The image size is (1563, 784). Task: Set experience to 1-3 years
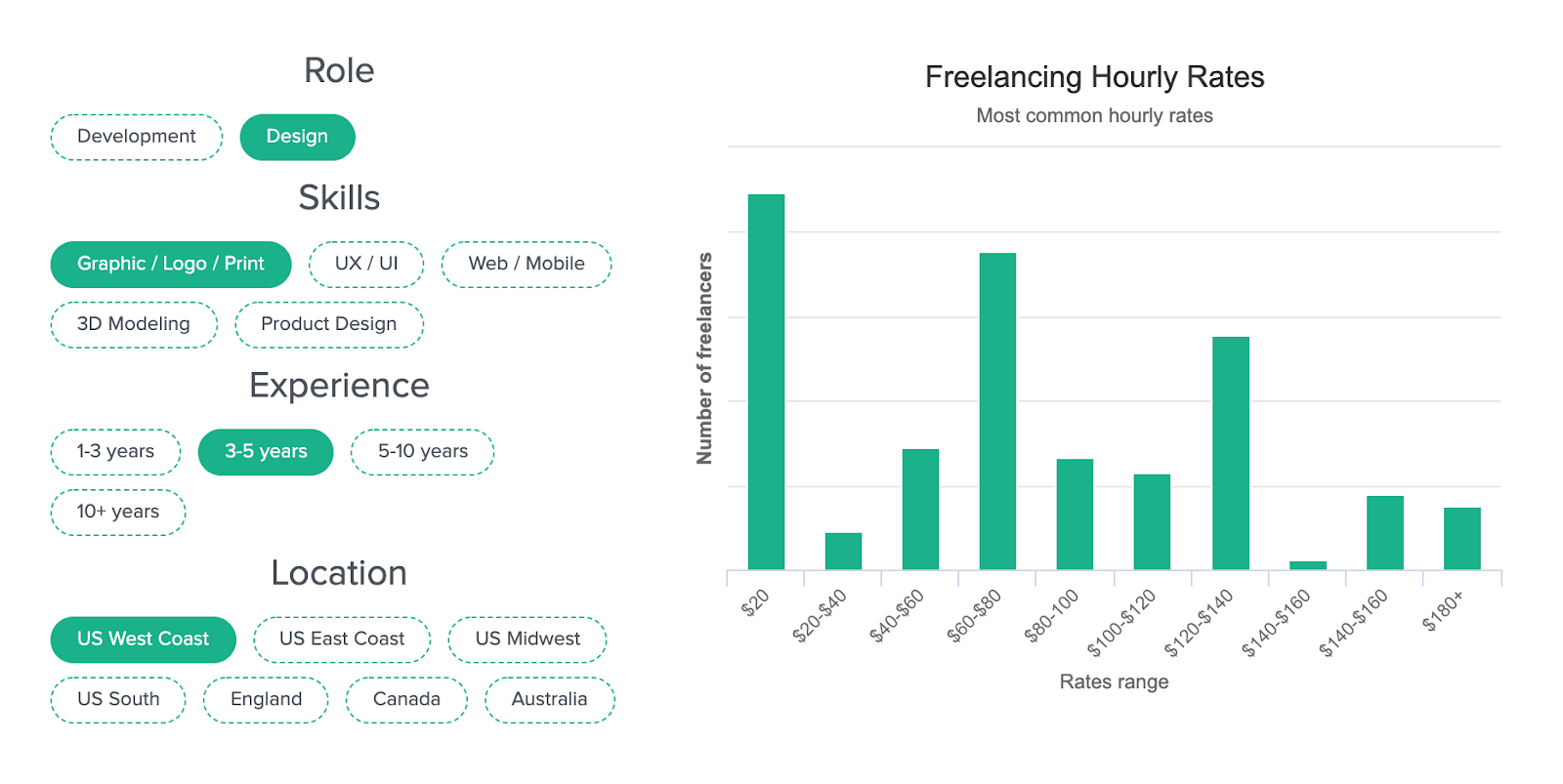[x=115, y=452]
